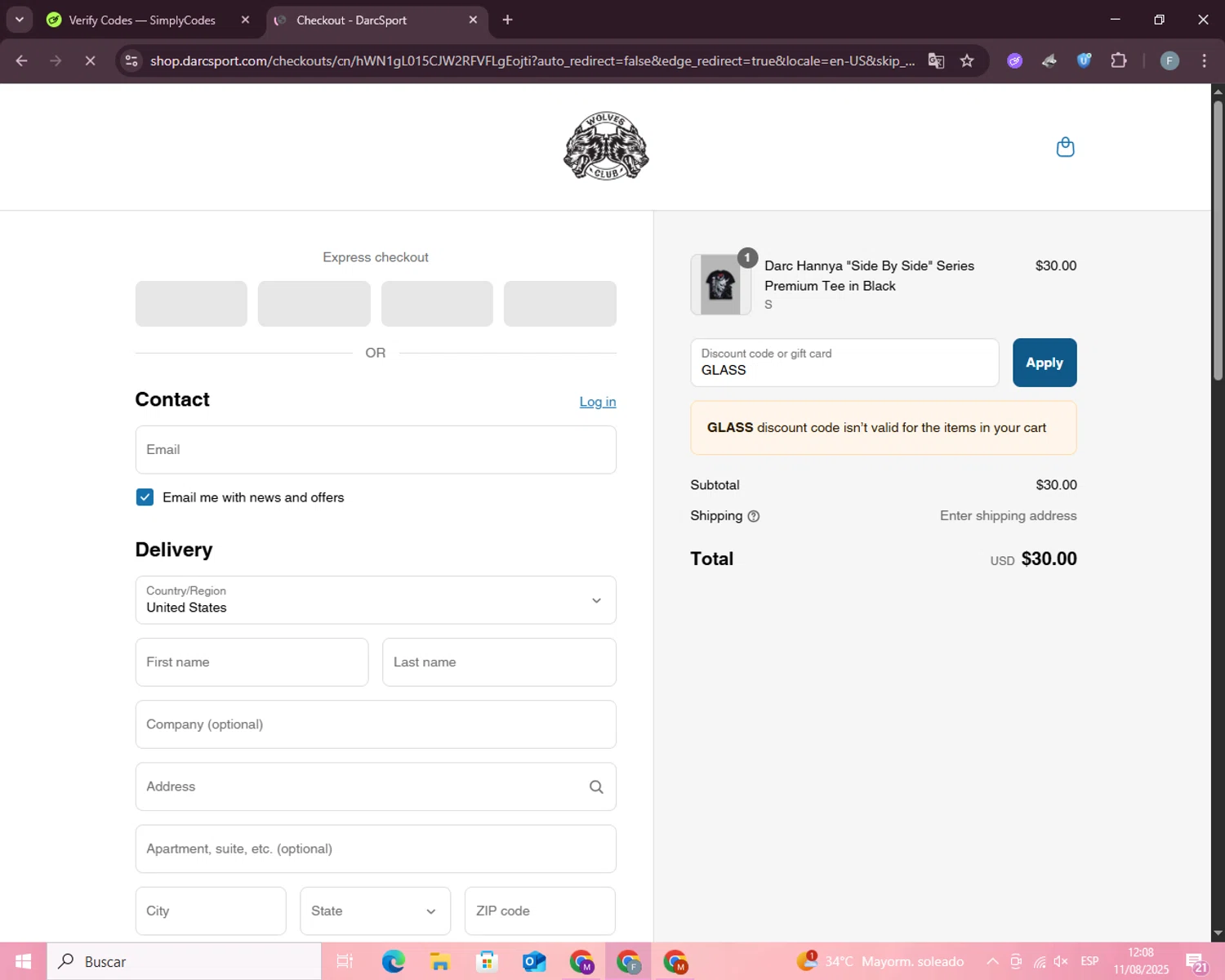Click the last Express checkout placeholder button
1225x980 pixels.
click(x=560, y=304)
